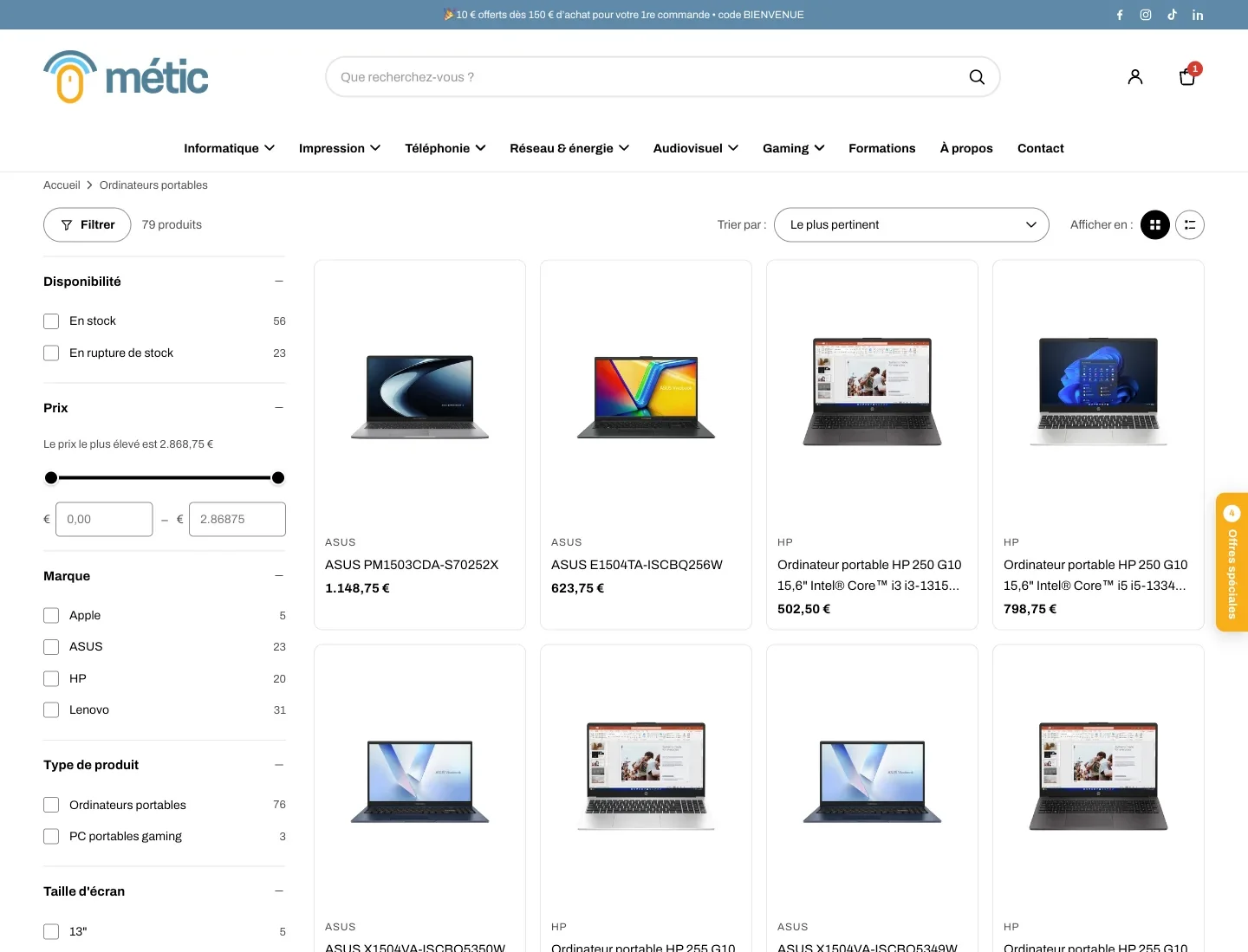Open the Instagram social link
Image resolution: width=1248 pixels, height=952 pixels.
coord(1146,15)
